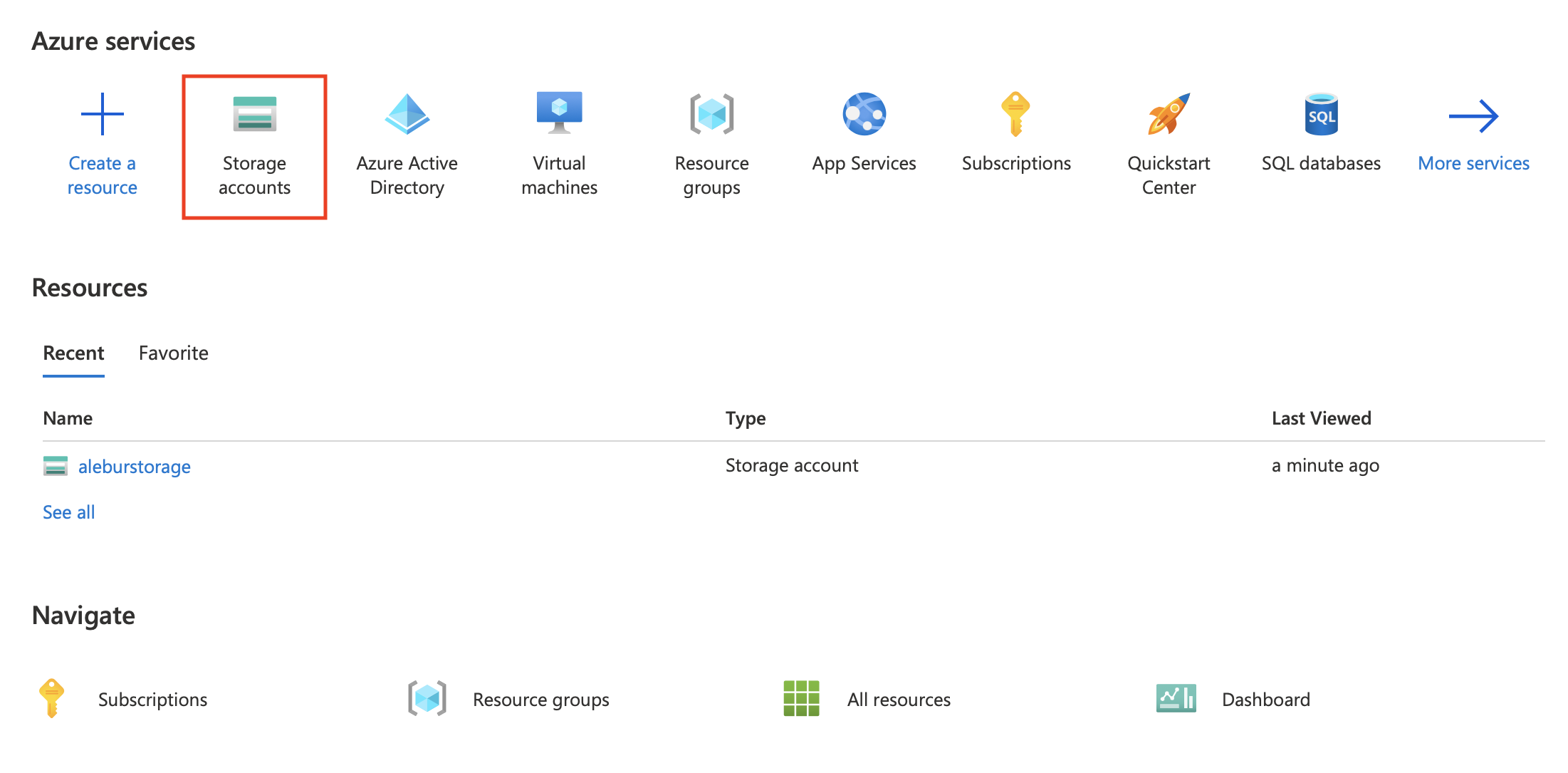Sort by the Last Viewed column header

(1321, 418)
